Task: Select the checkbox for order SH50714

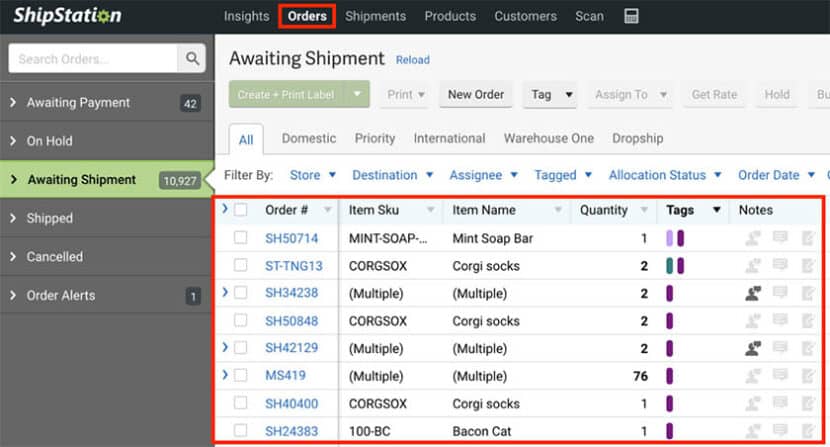Action: [241, 238]
